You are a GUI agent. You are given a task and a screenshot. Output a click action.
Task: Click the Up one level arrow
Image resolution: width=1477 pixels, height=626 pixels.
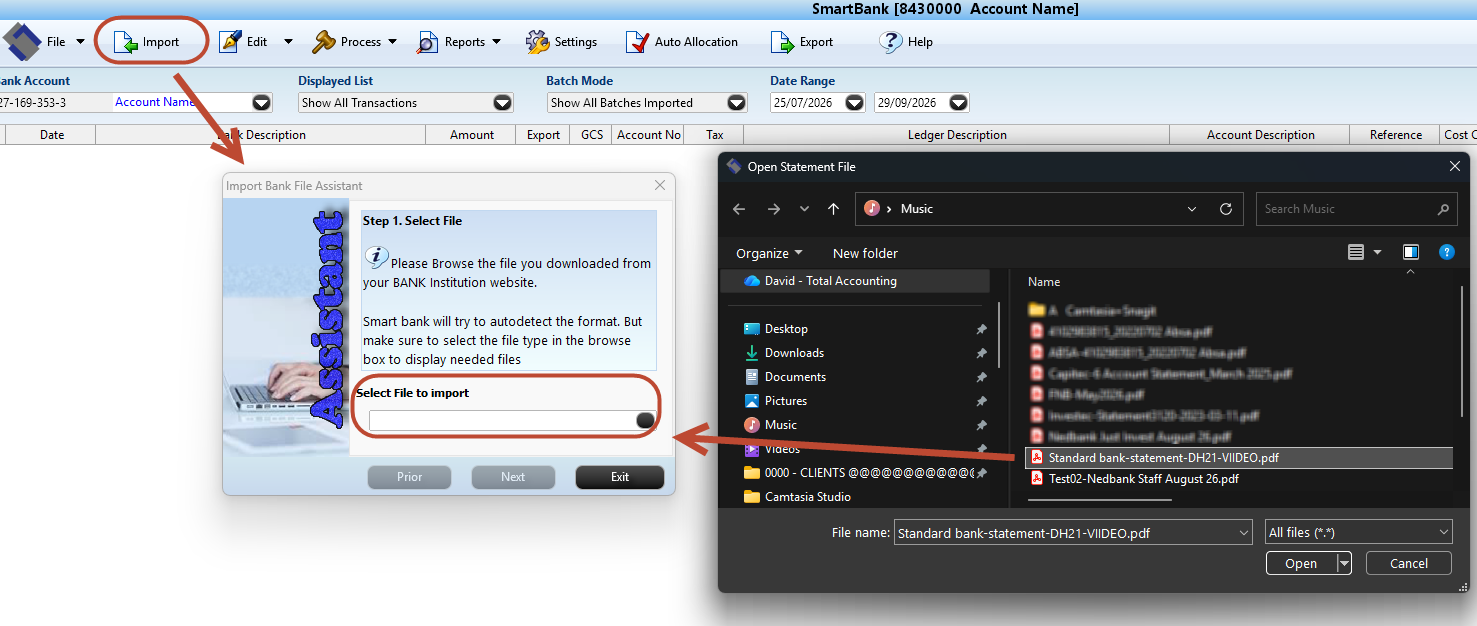(834, 209)
